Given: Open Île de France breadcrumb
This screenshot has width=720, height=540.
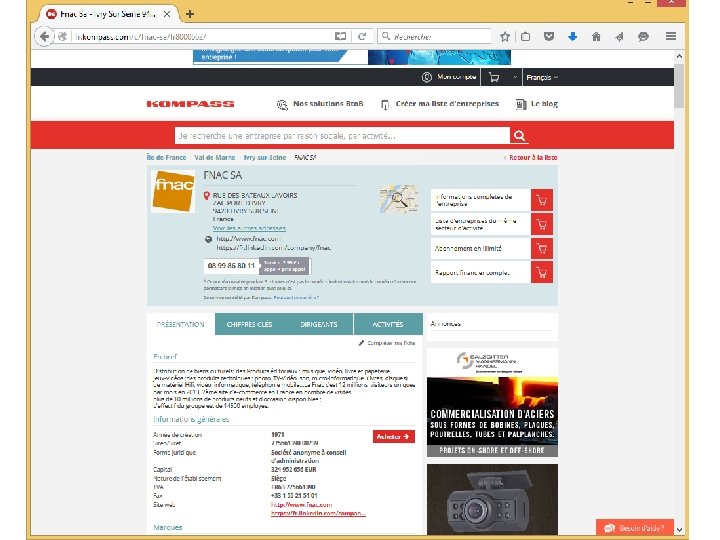Looking at the screenshot, I should [166, 158].
